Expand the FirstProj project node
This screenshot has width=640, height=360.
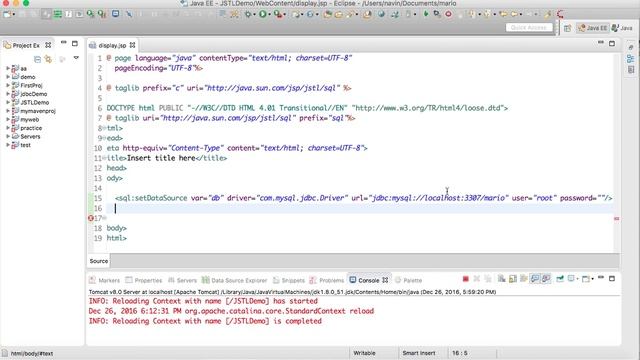click(8, 85)
